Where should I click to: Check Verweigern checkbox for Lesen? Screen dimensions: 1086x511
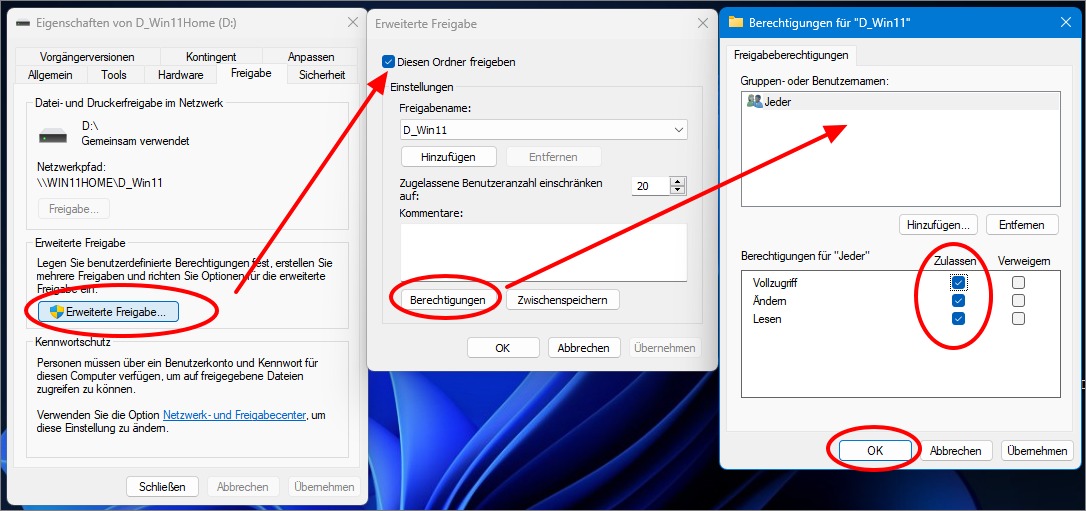1018,319
